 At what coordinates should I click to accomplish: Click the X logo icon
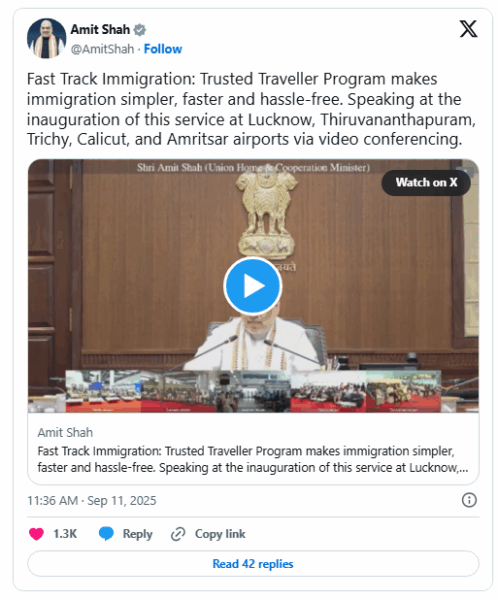pyautogui.click(x=468, y=29)
